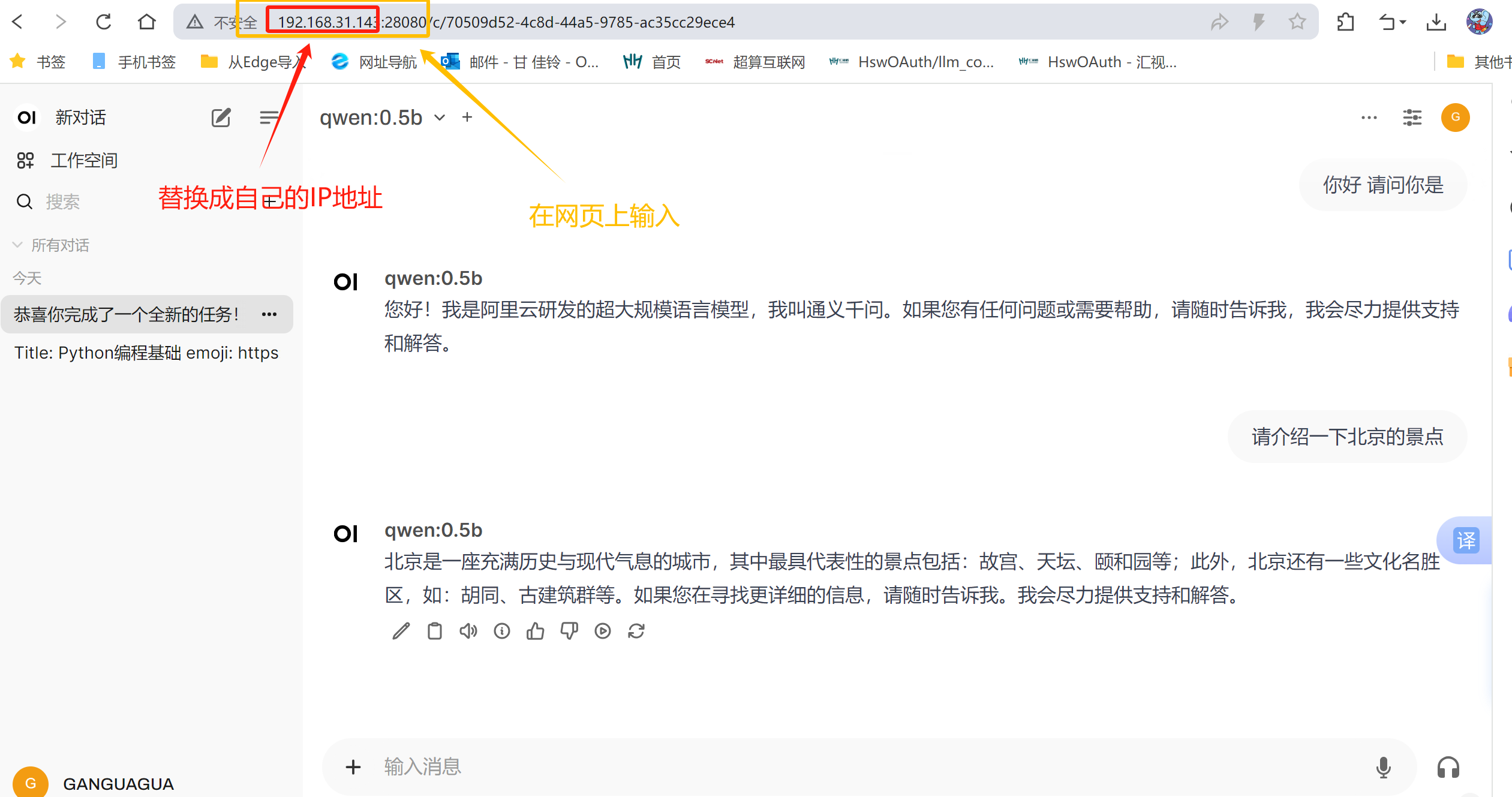Open the 首页 bookmark
Image resolution: width=1512 pixels, height=797 pixels.
(652, 62)
